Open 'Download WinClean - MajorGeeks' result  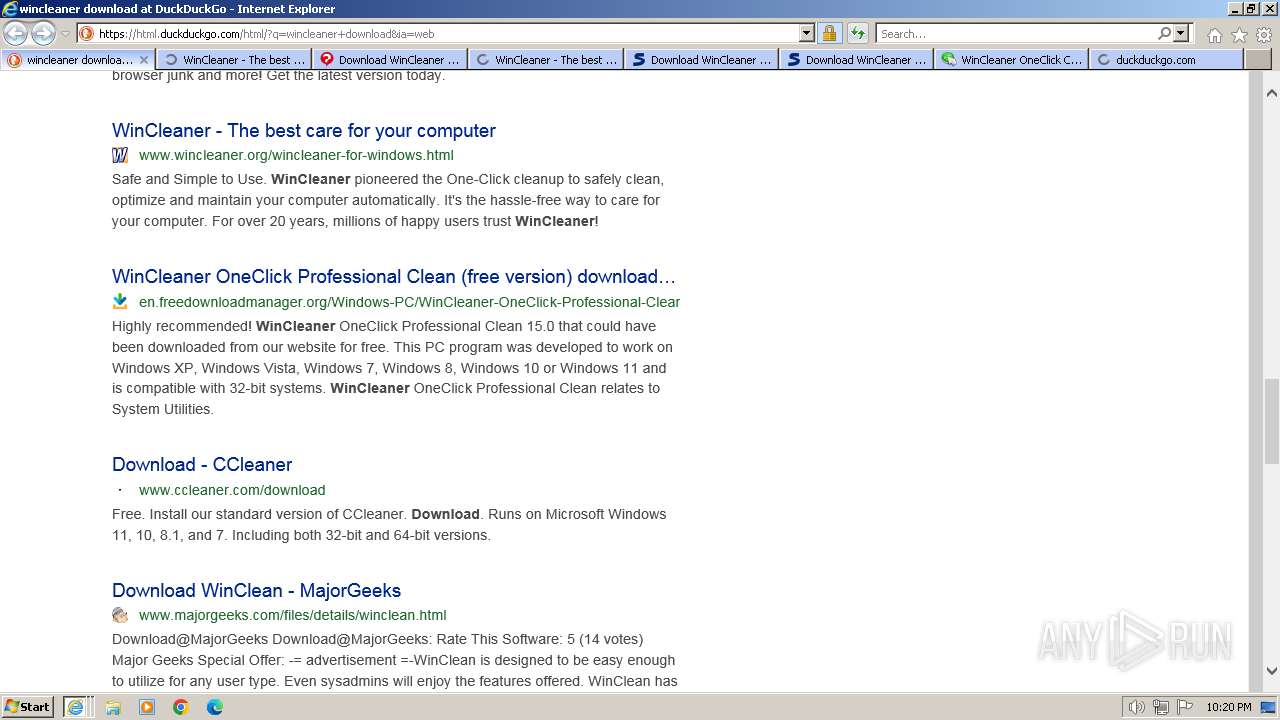pos(256,591)
